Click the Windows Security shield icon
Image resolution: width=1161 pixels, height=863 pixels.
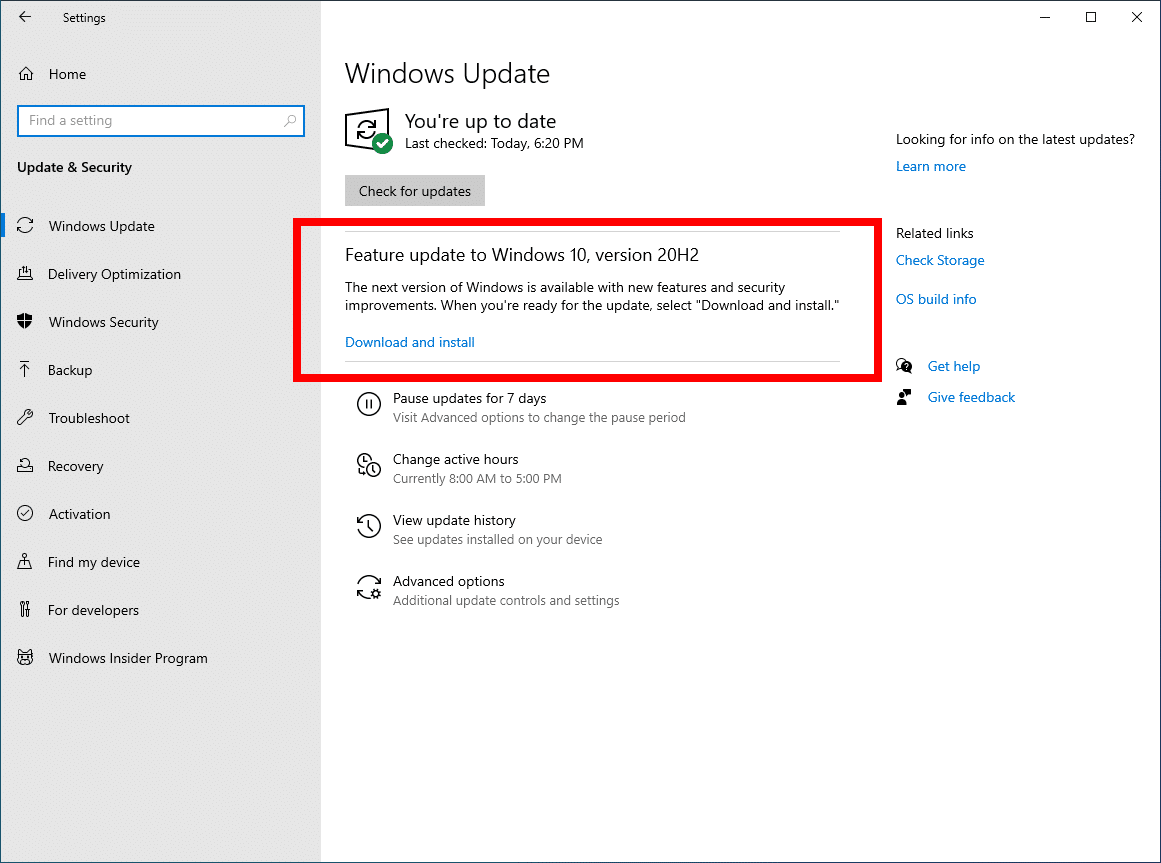25,321
